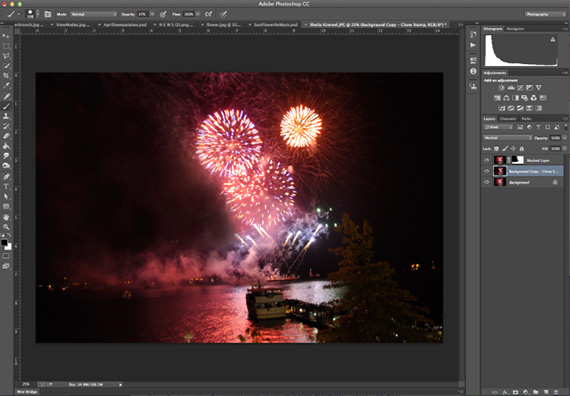Screen dimensions: 570x396
Task: Open the Photography workspace dropdown
Action: click(545, 14)
